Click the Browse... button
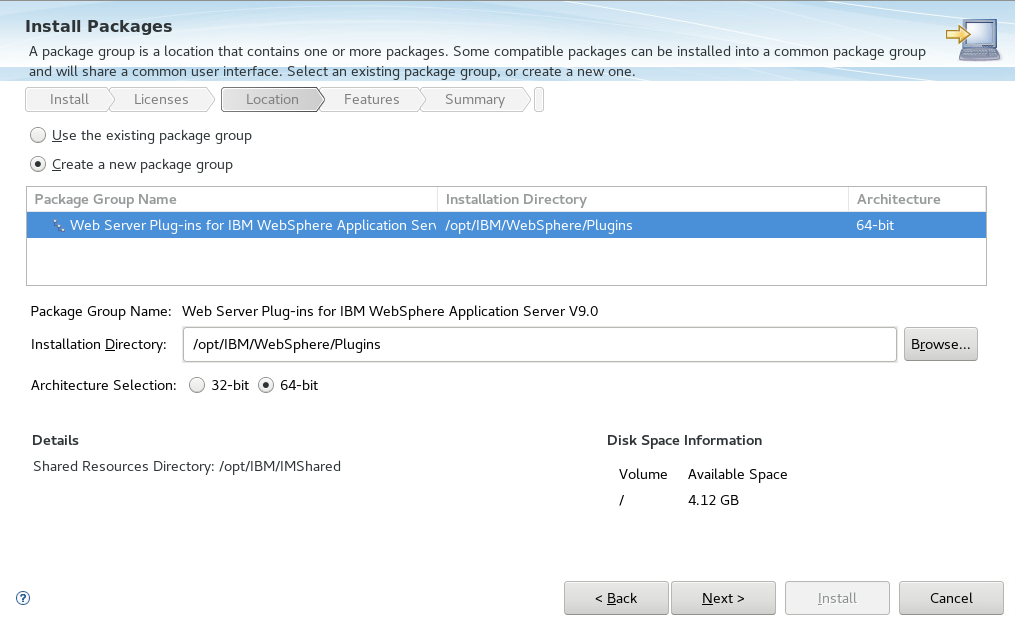This screenshot has height=628, width=1015. (941, 344)
